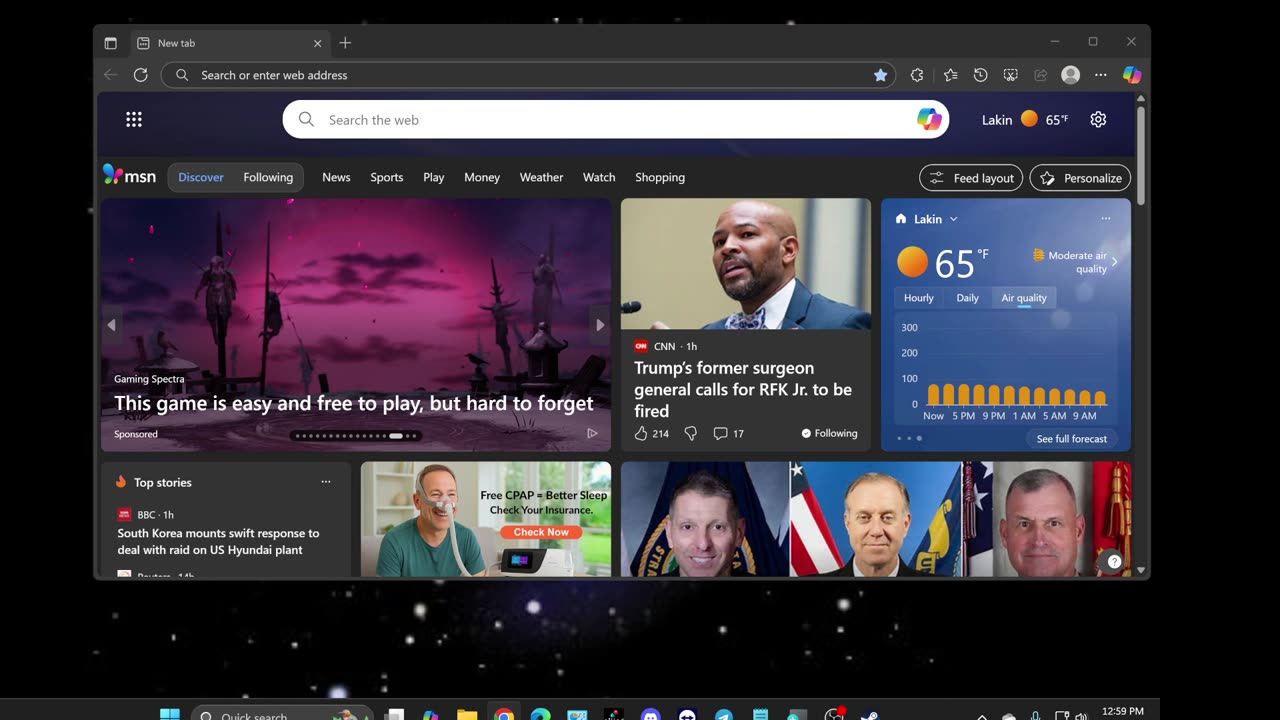Click the favorite star in address bar

pos(880,75)
